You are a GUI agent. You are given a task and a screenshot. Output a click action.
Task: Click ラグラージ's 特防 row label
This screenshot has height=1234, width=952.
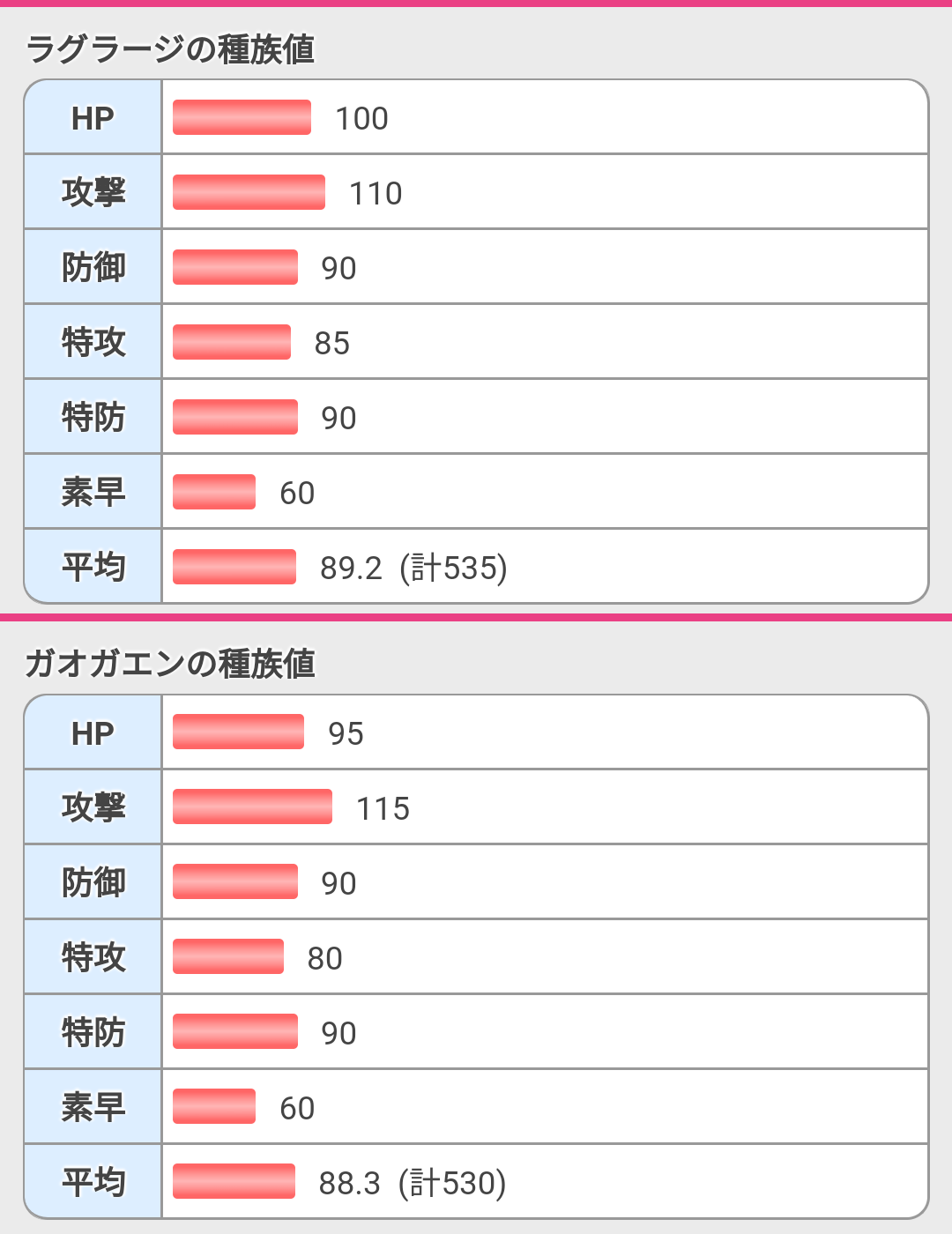coord(93,417)
